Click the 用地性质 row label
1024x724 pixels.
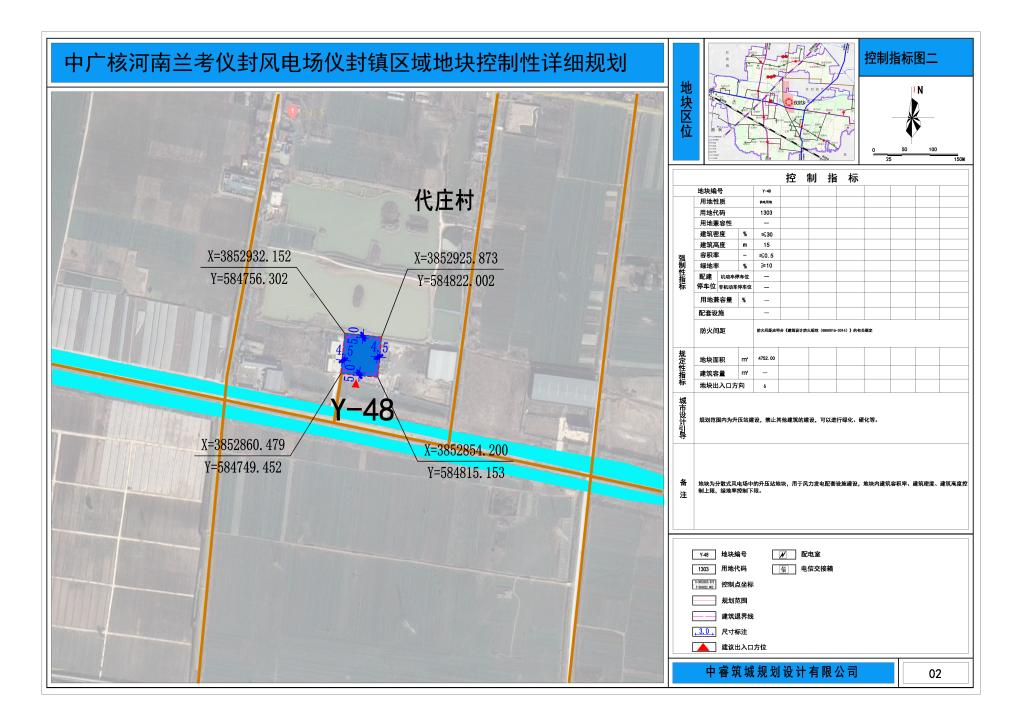click(712, 202)
